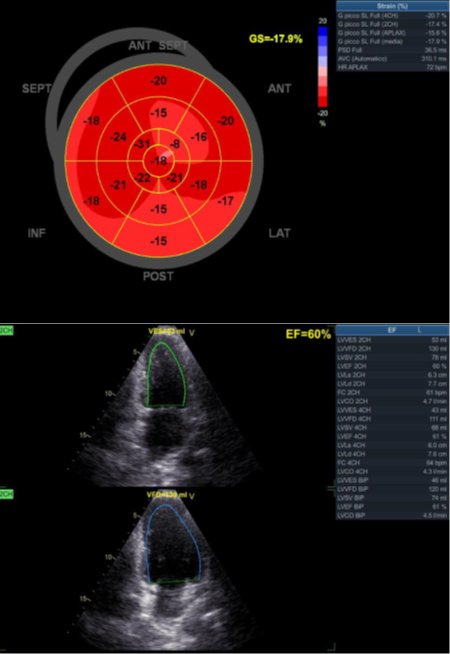Click the blue end of strain color scale
The height and width of the screenshot is (654, 450).
pyautogui.click(x=322, y=31)
